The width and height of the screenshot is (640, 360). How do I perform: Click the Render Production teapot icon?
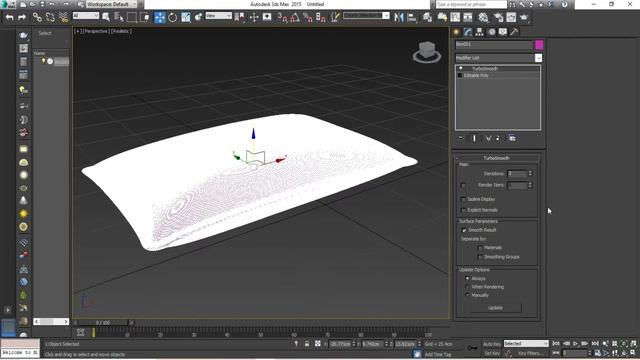(x=524, y=17)
